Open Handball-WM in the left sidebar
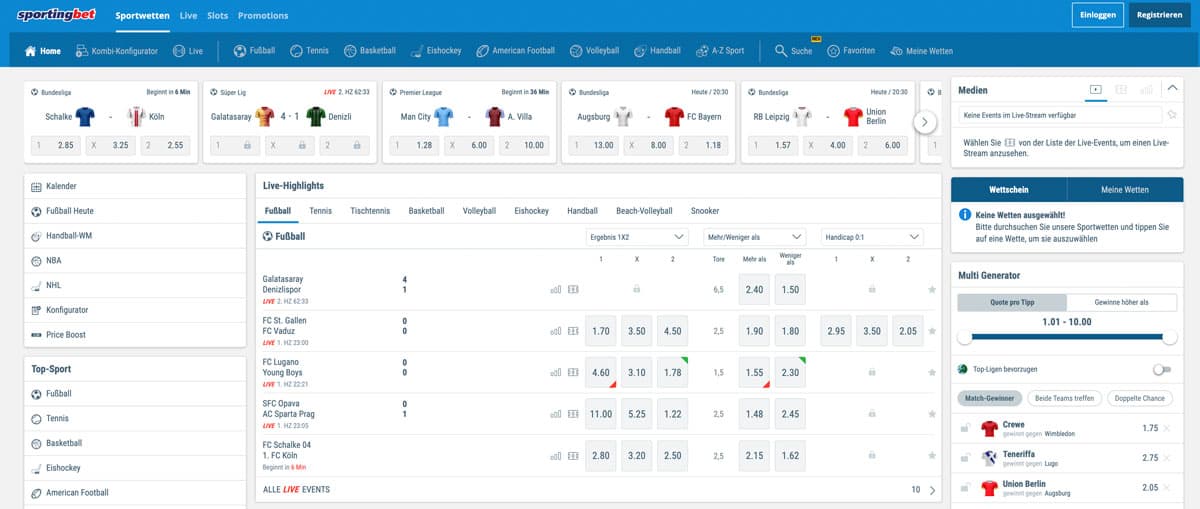 click(134, 236)
